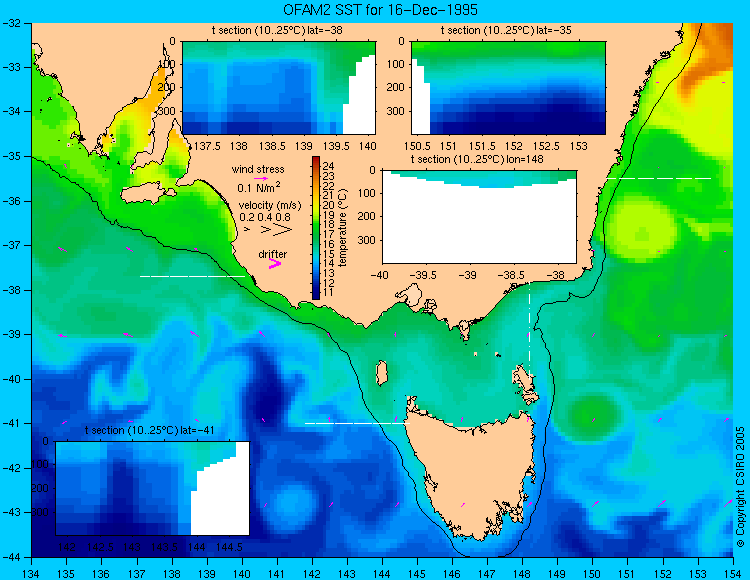Click Kangaroo Island off South Australia
This screenshot has height=580, width=750.
click(x=148, y=194)
